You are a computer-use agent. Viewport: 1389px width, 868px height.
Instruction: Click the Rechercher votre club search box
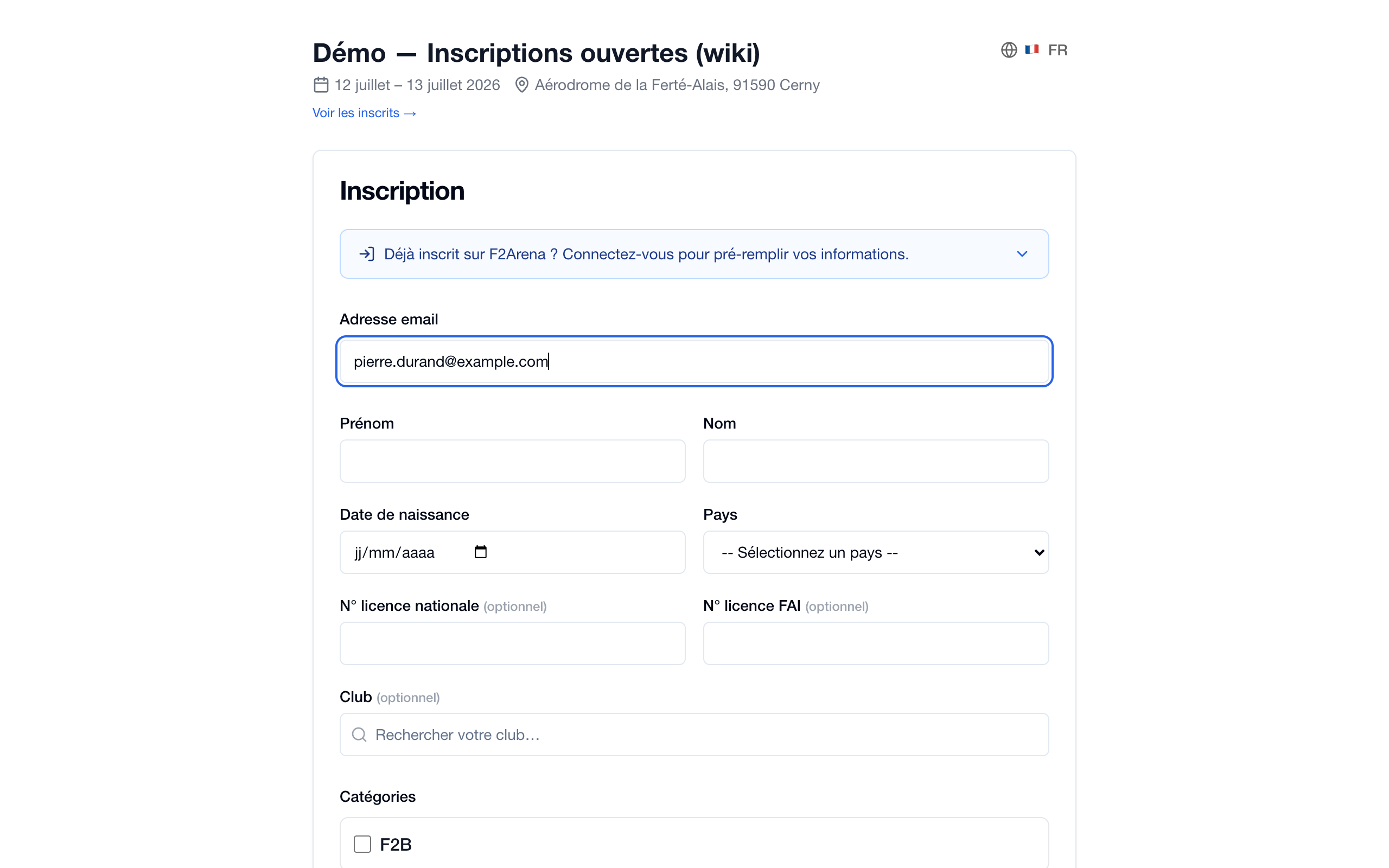point(694,734)
